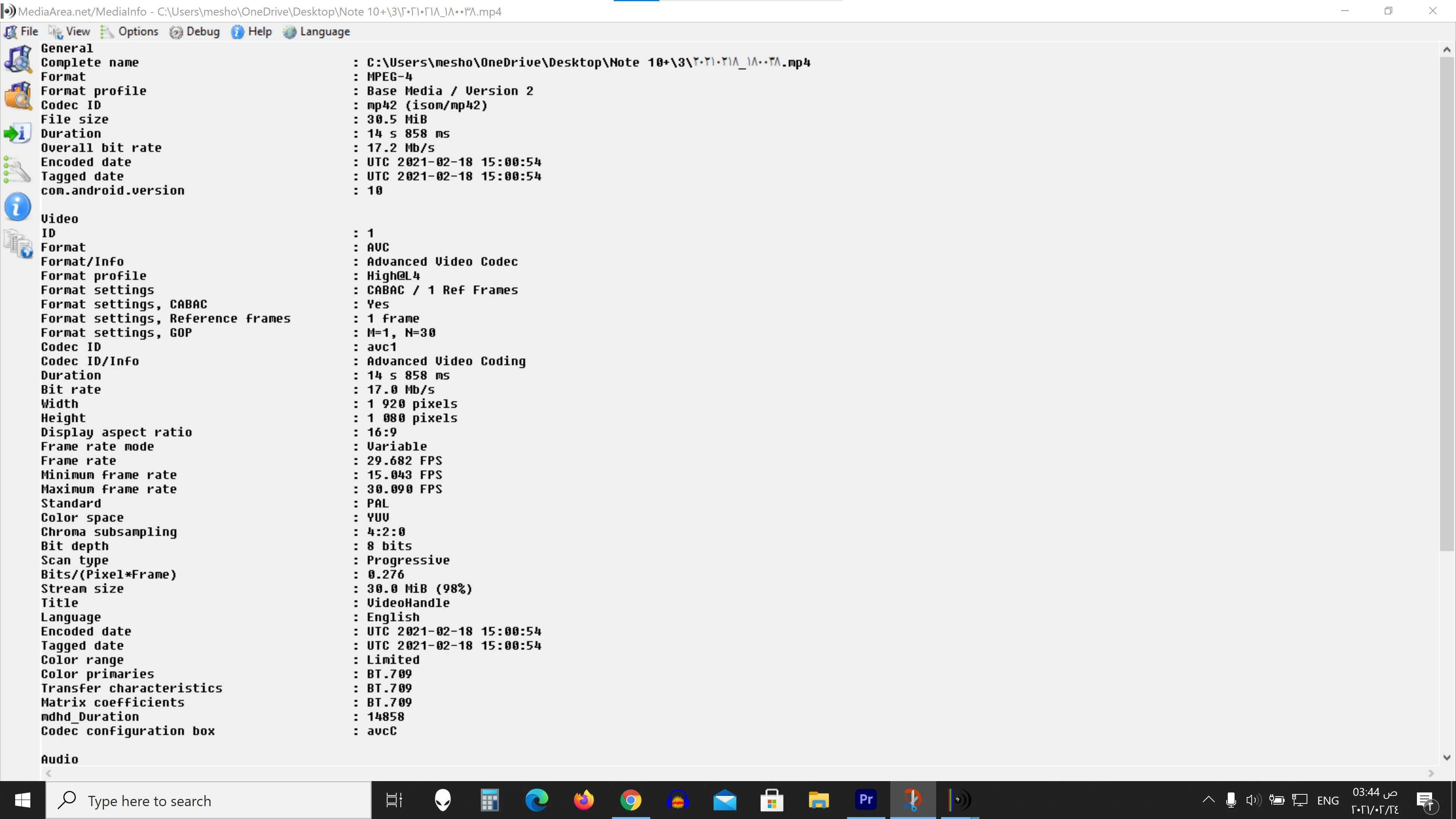The height and width of the screenshot is (819, 1456).
Task: Open Adobe Premiere Pro from the taskbar
Action: click(x=865, y=800)
